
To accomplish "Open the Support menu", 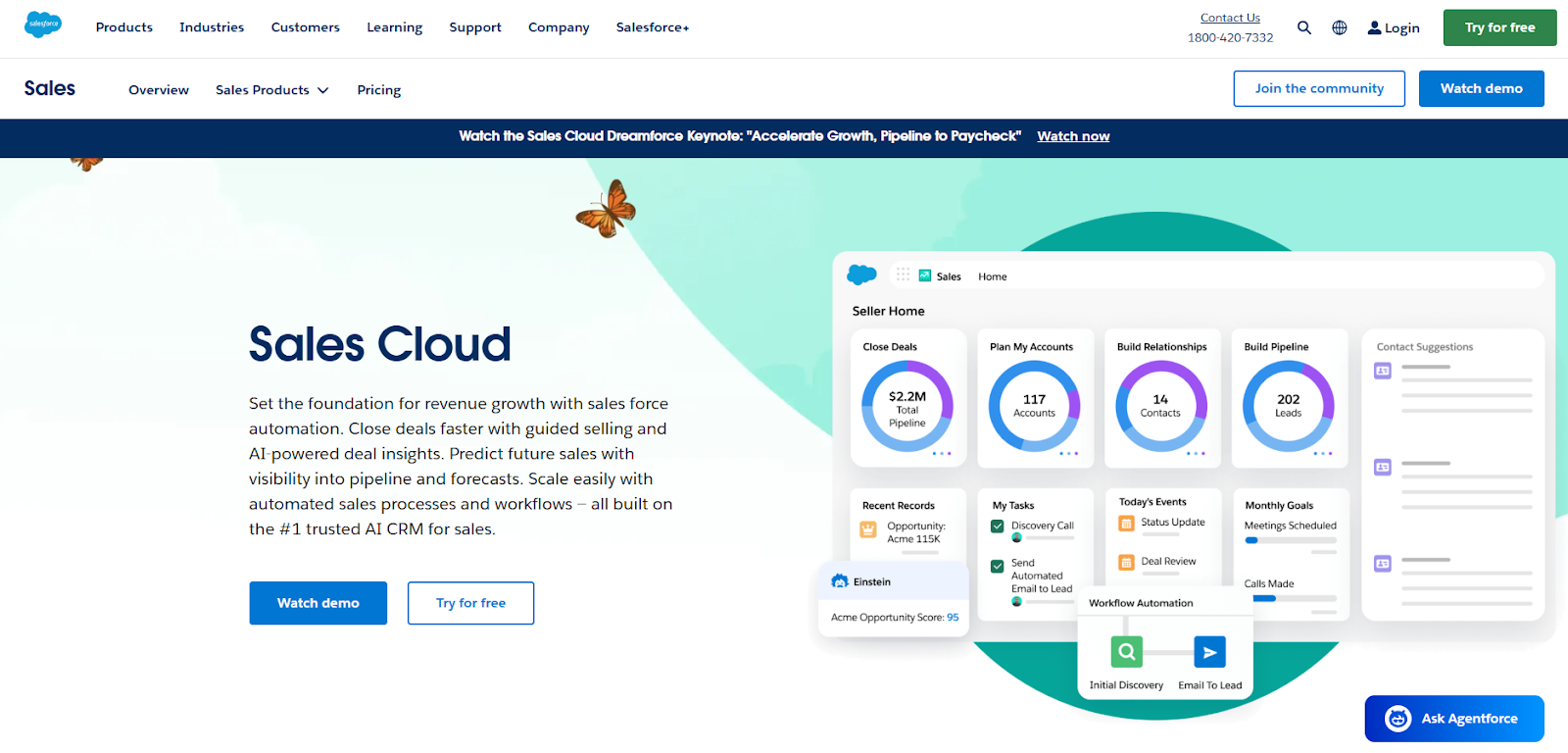I will coord(475,27).
